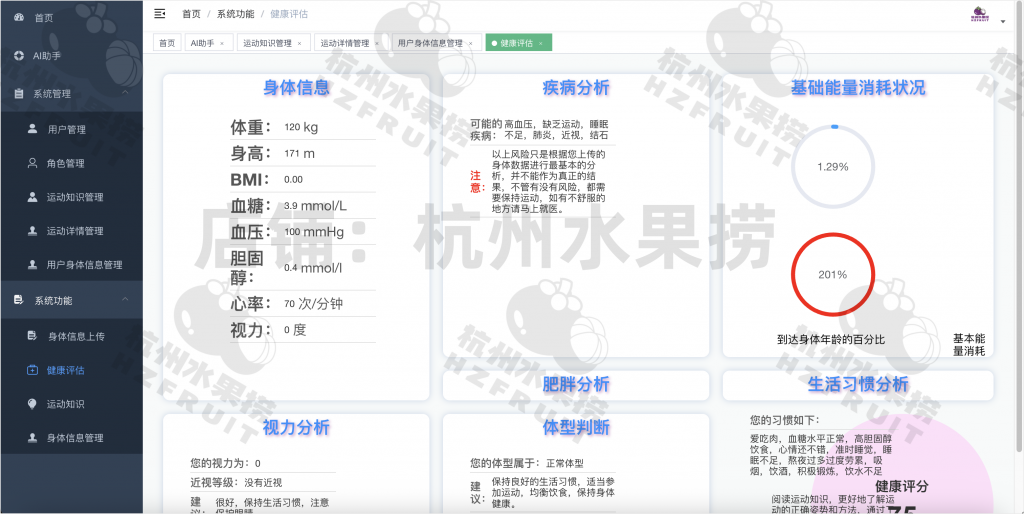
Task: Click the 首页 dashboard icon in sidebar
Action: point(19,18)
